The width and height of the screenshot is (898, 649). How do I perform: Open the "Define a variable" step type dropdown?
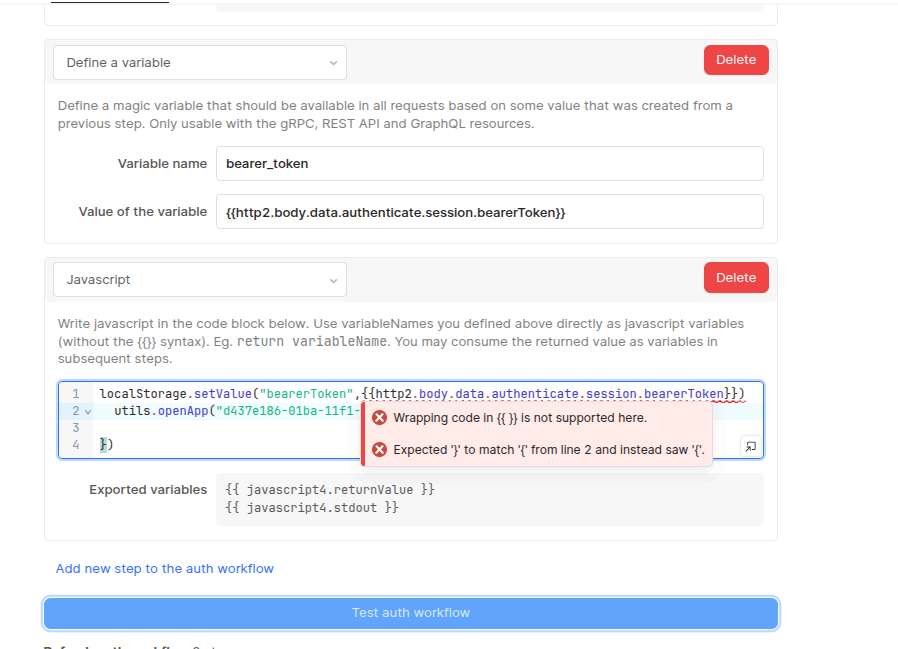[200, 63]
